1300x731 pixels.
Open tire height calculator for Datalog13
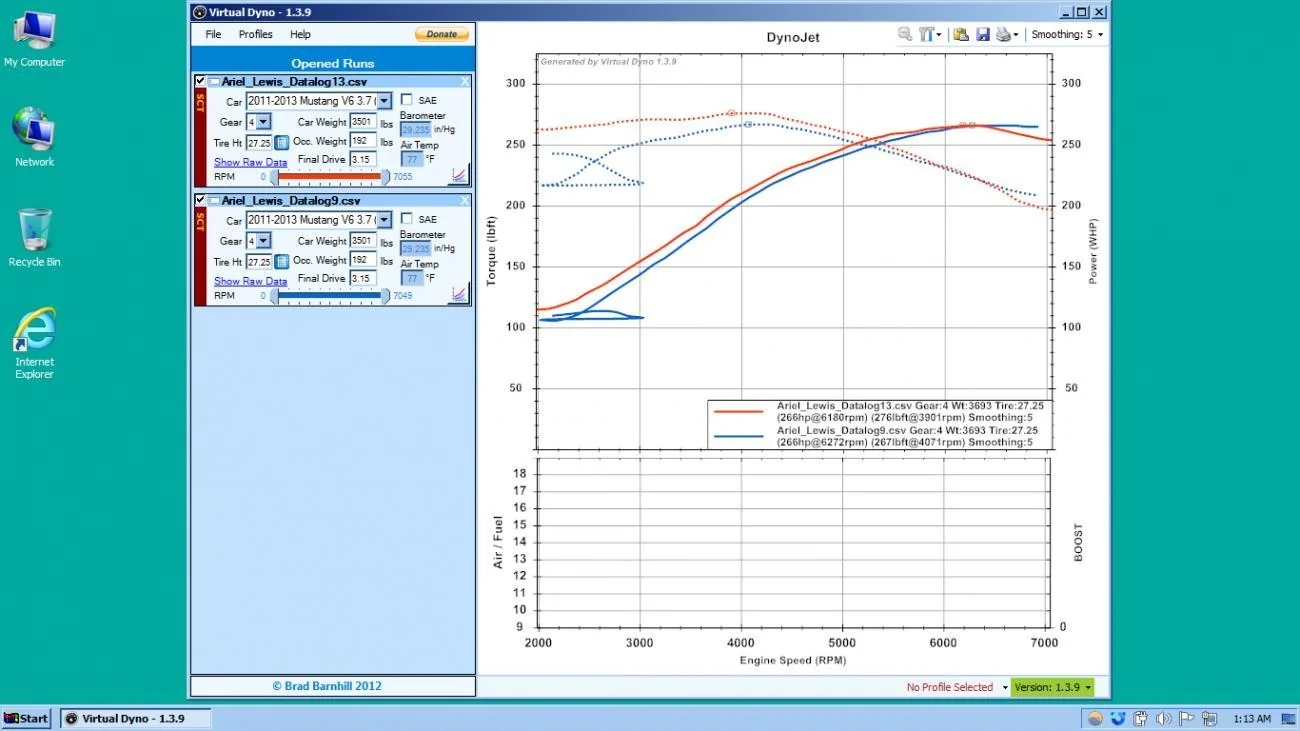coord(282,143)
